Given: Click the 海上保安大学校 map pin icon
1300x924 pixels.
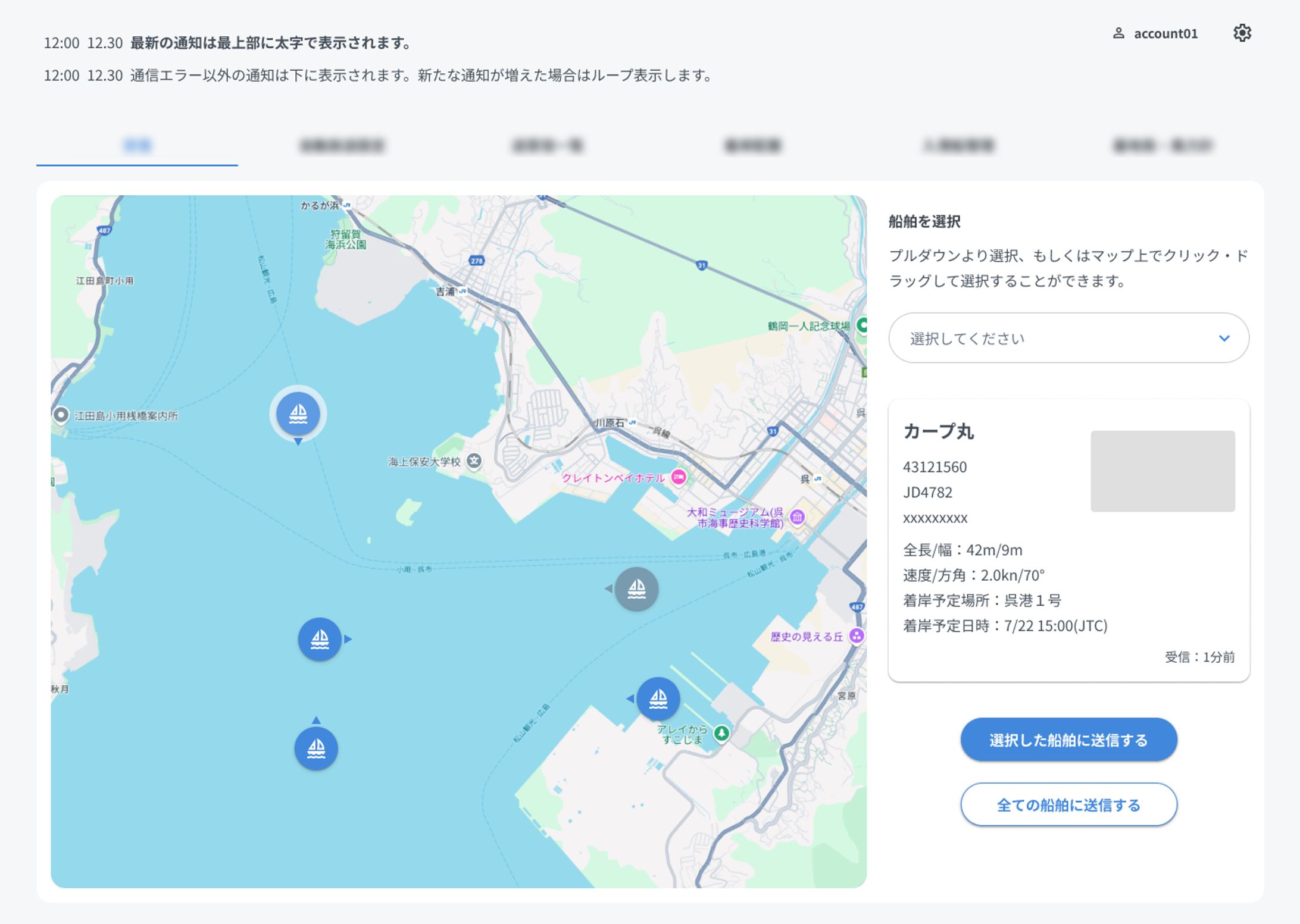Looking at the screenshot, I should coord(474,461).
